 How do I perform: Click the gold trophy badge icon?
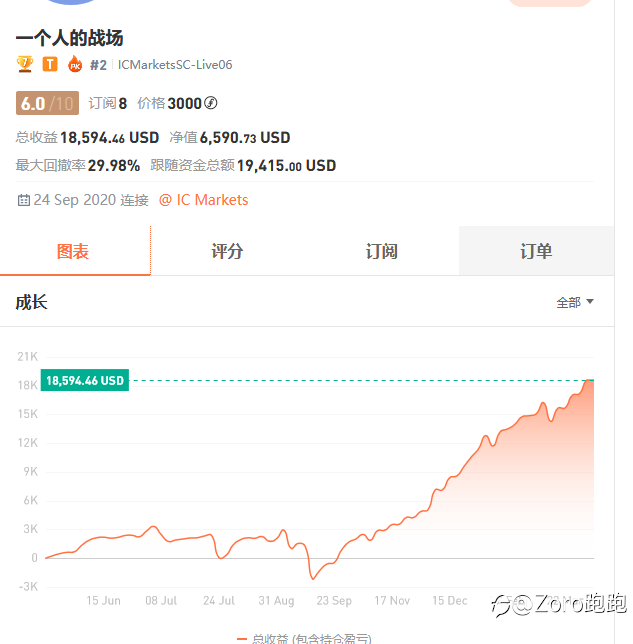click(25, 64)
